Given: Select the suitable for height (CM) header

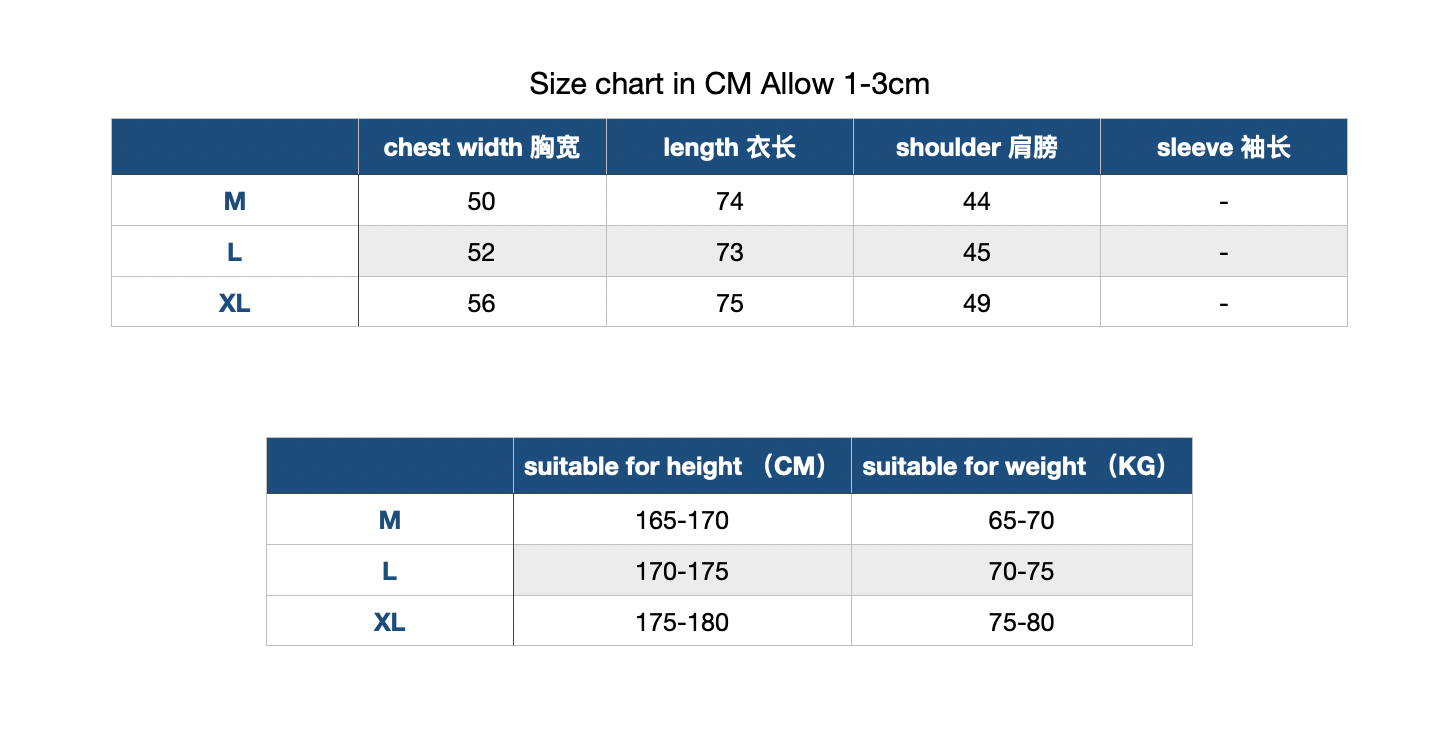Looking at the screenshot, I should pos(682,466).
